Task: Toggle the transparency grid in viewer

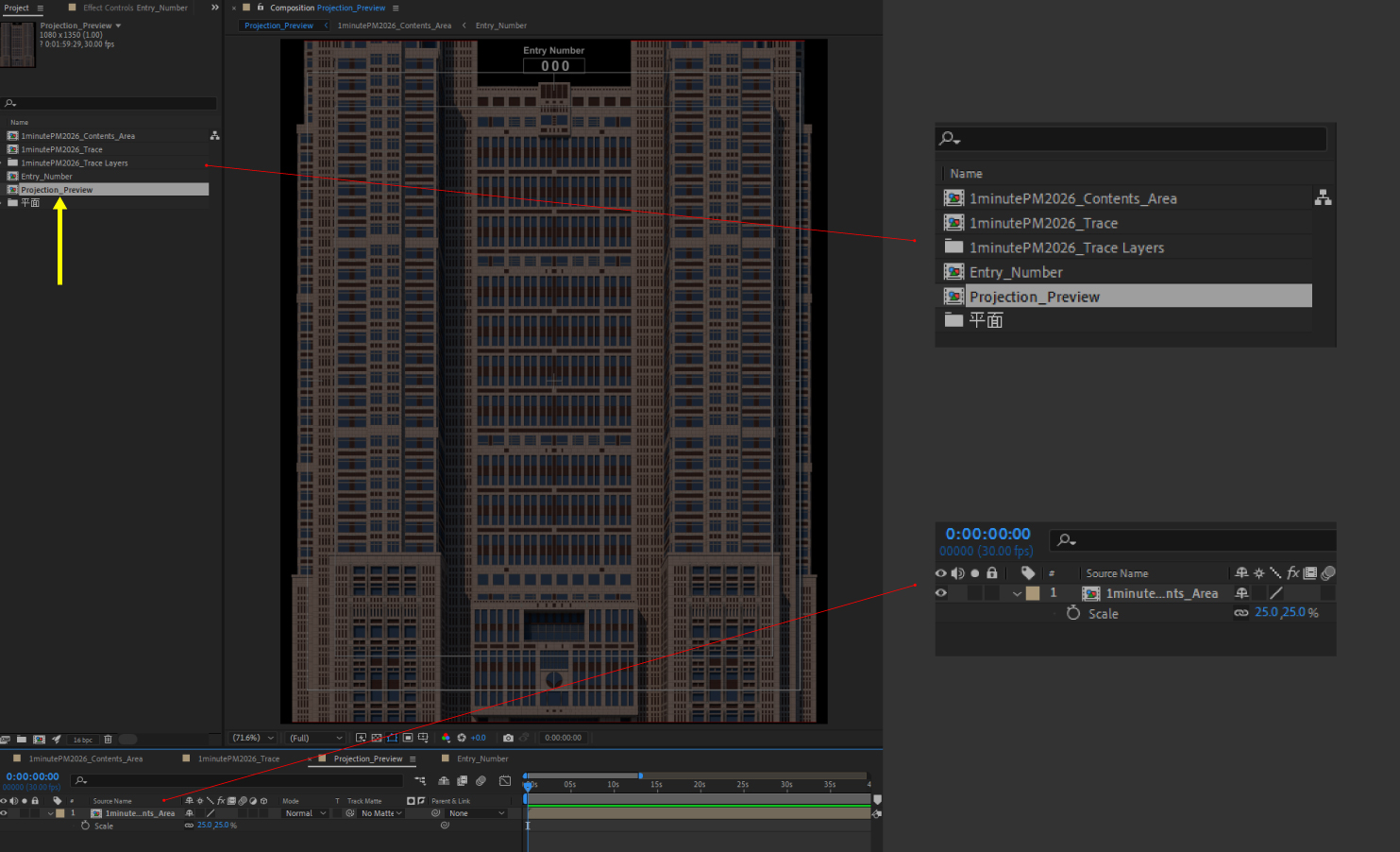Action: 377,738
